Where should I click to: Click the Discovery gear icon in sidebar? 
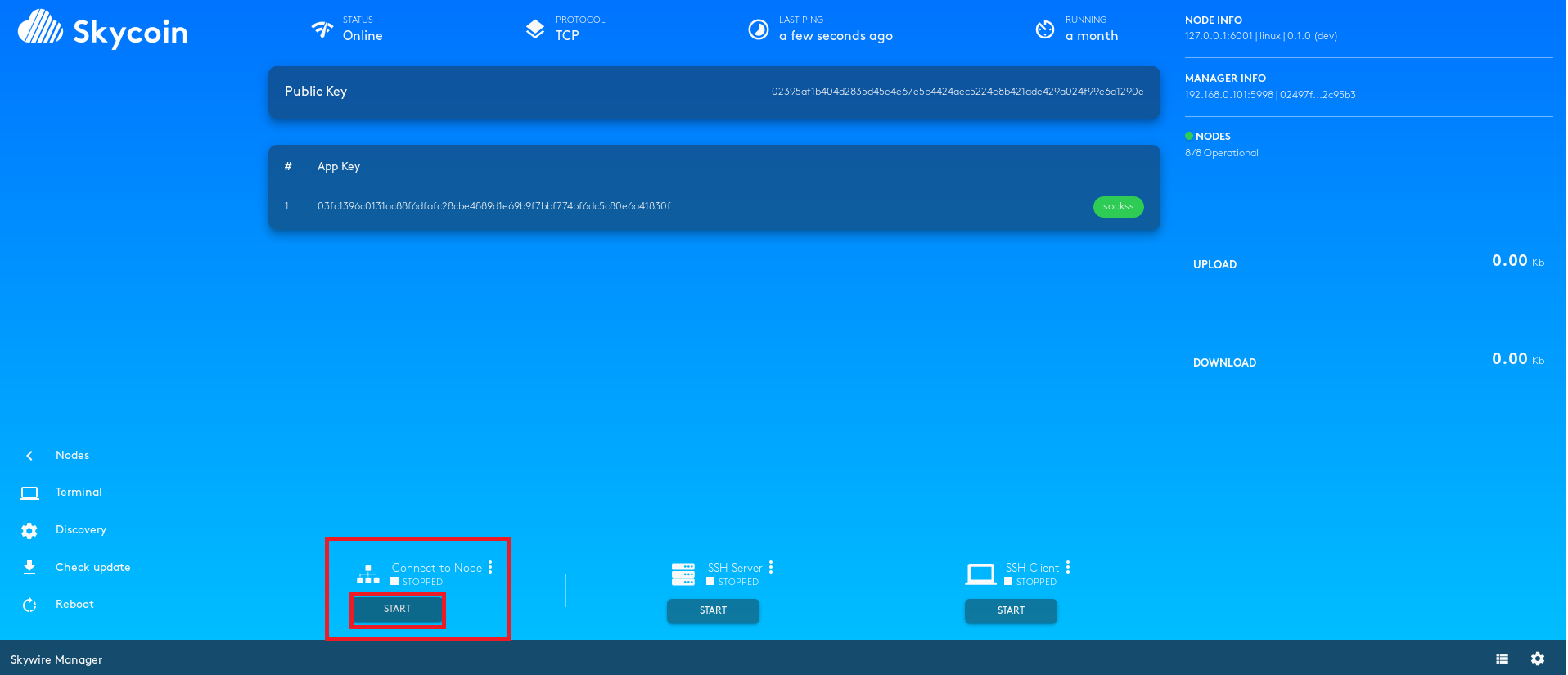tap(29, 531)
